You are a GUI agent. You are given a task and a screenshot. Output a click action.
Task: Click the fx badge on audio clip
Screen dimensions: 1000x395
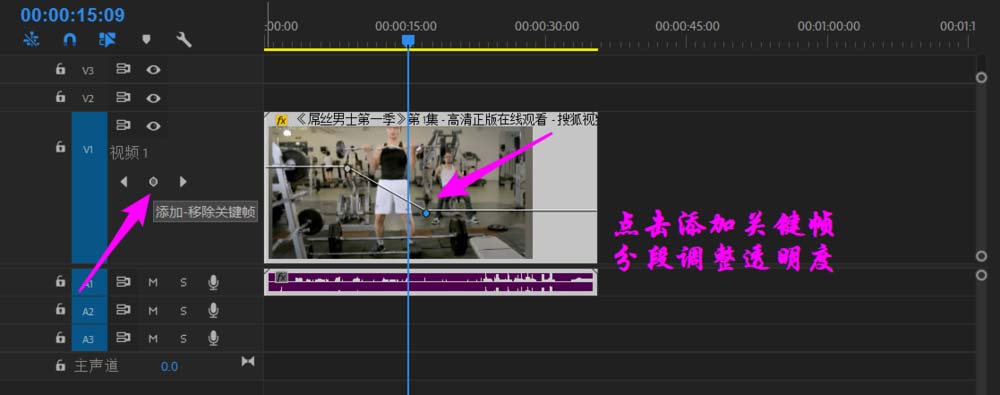(x=281, y=277)
